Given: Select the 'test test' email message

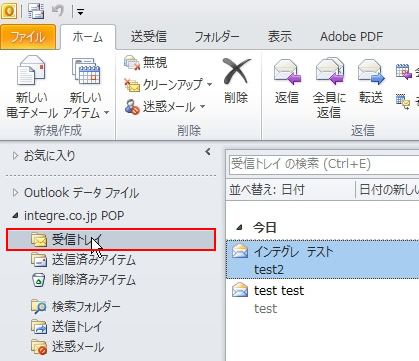Looking at the screenshot, I should 322,299.
